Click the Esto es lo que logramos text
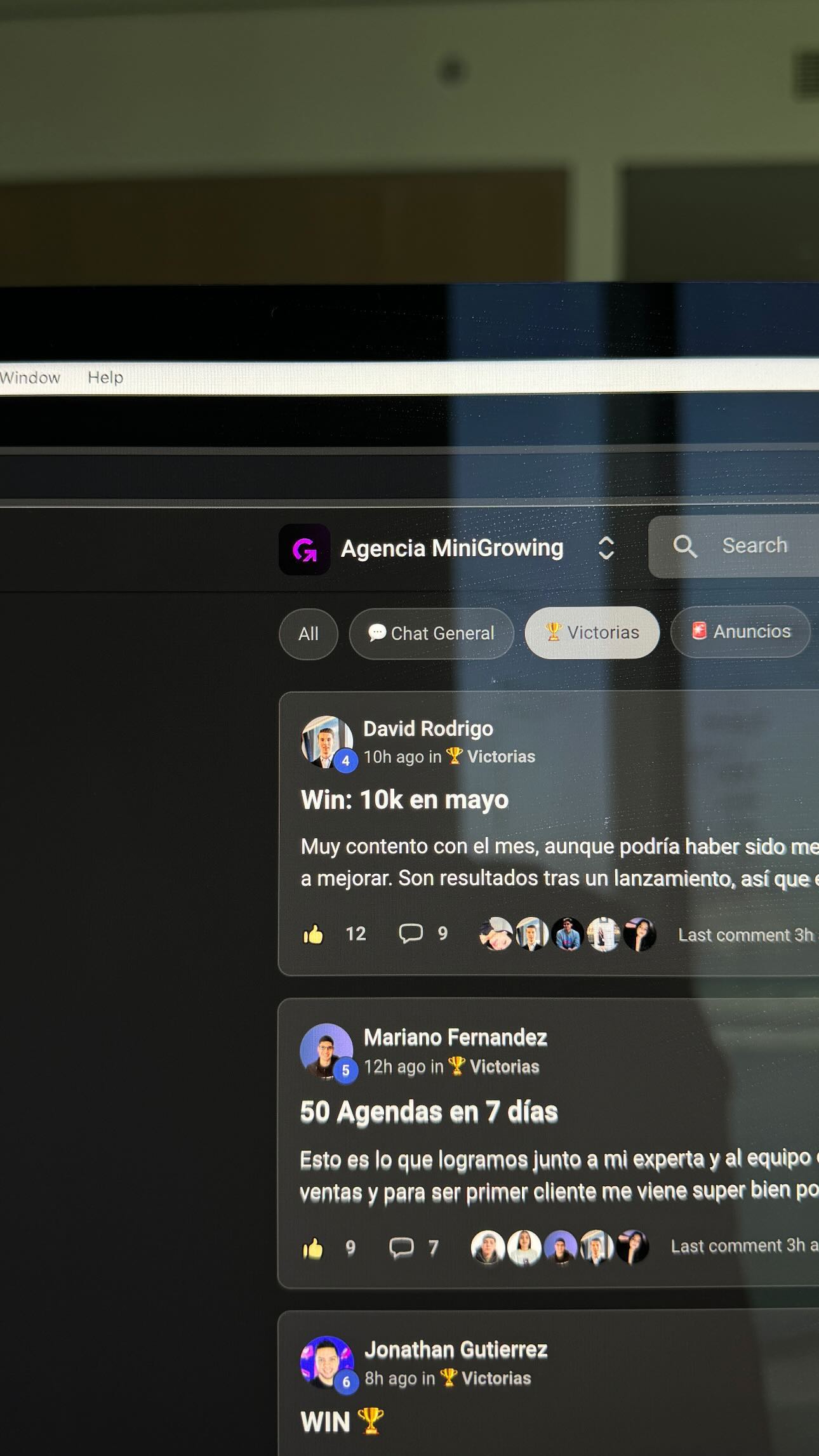 [x=559, y=1175]
